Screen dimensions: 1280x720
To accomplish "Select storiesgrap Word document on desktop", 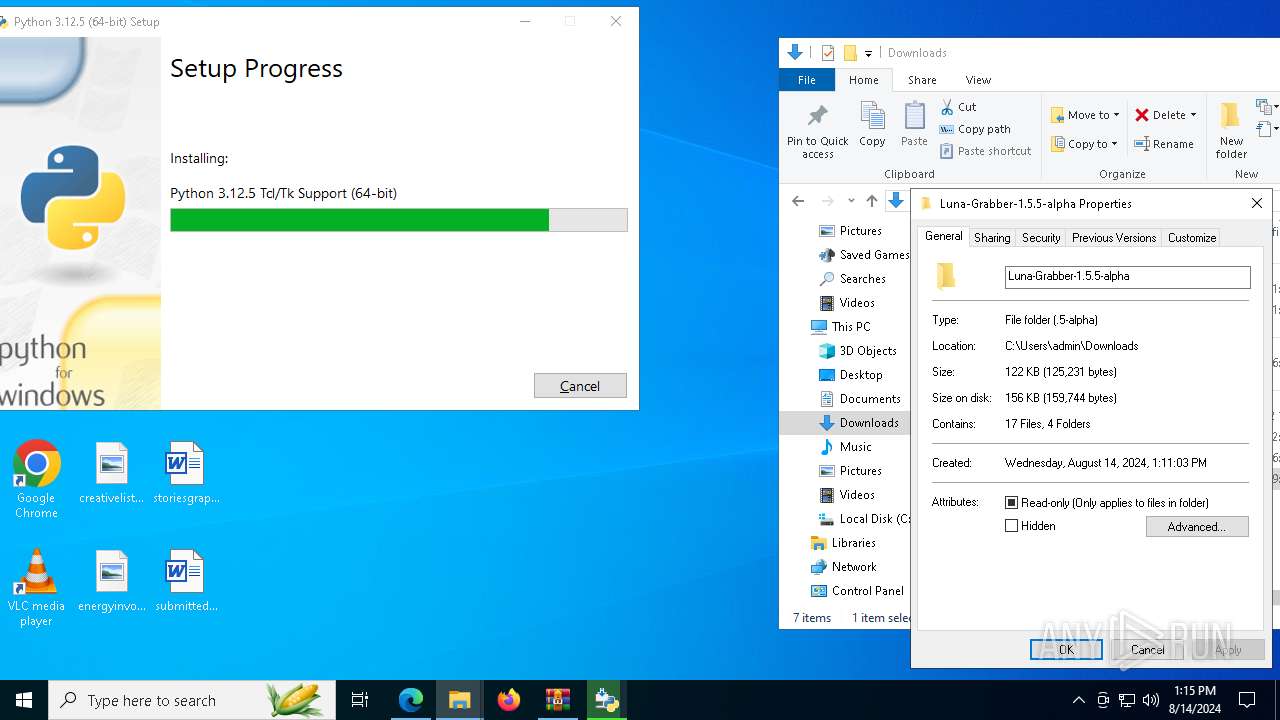I will pos(186,474).
